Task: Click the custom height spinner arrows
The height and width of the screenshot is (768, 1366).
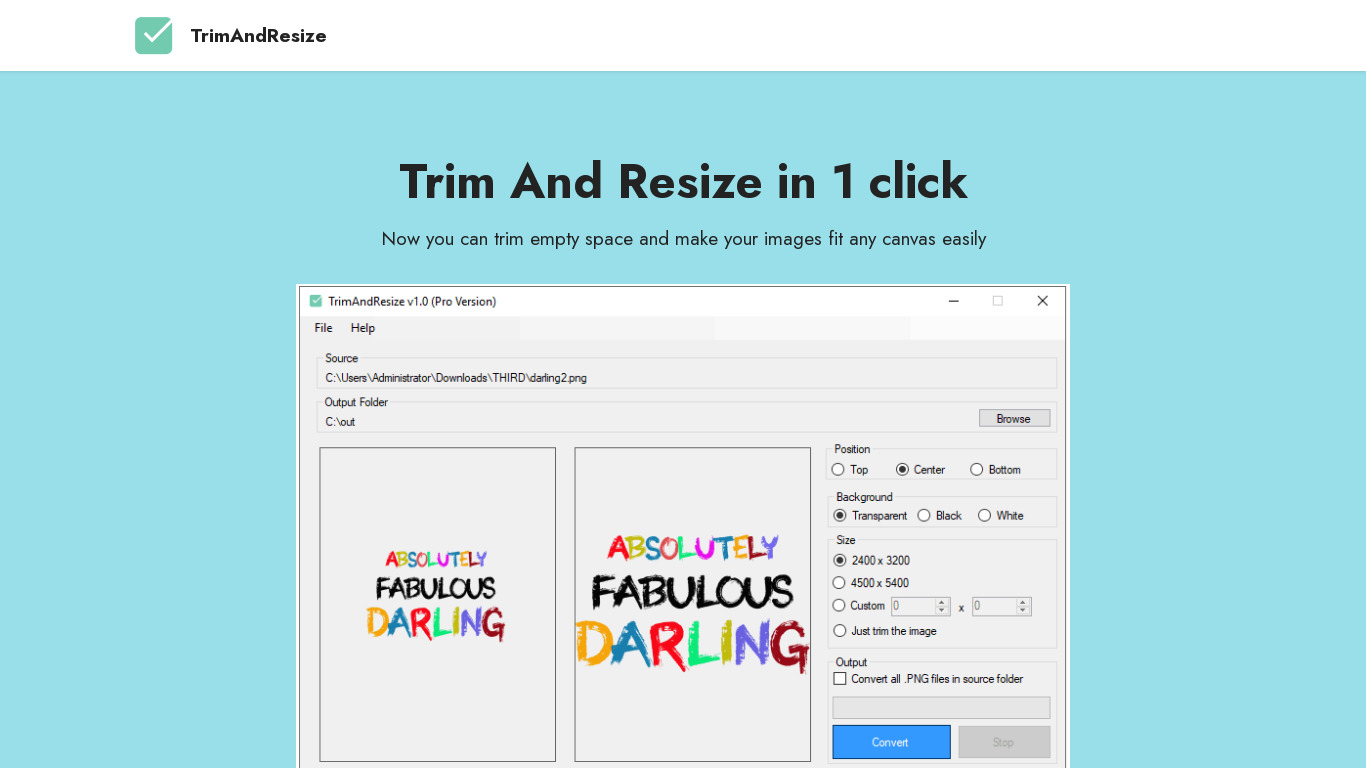Action: 1023,606
